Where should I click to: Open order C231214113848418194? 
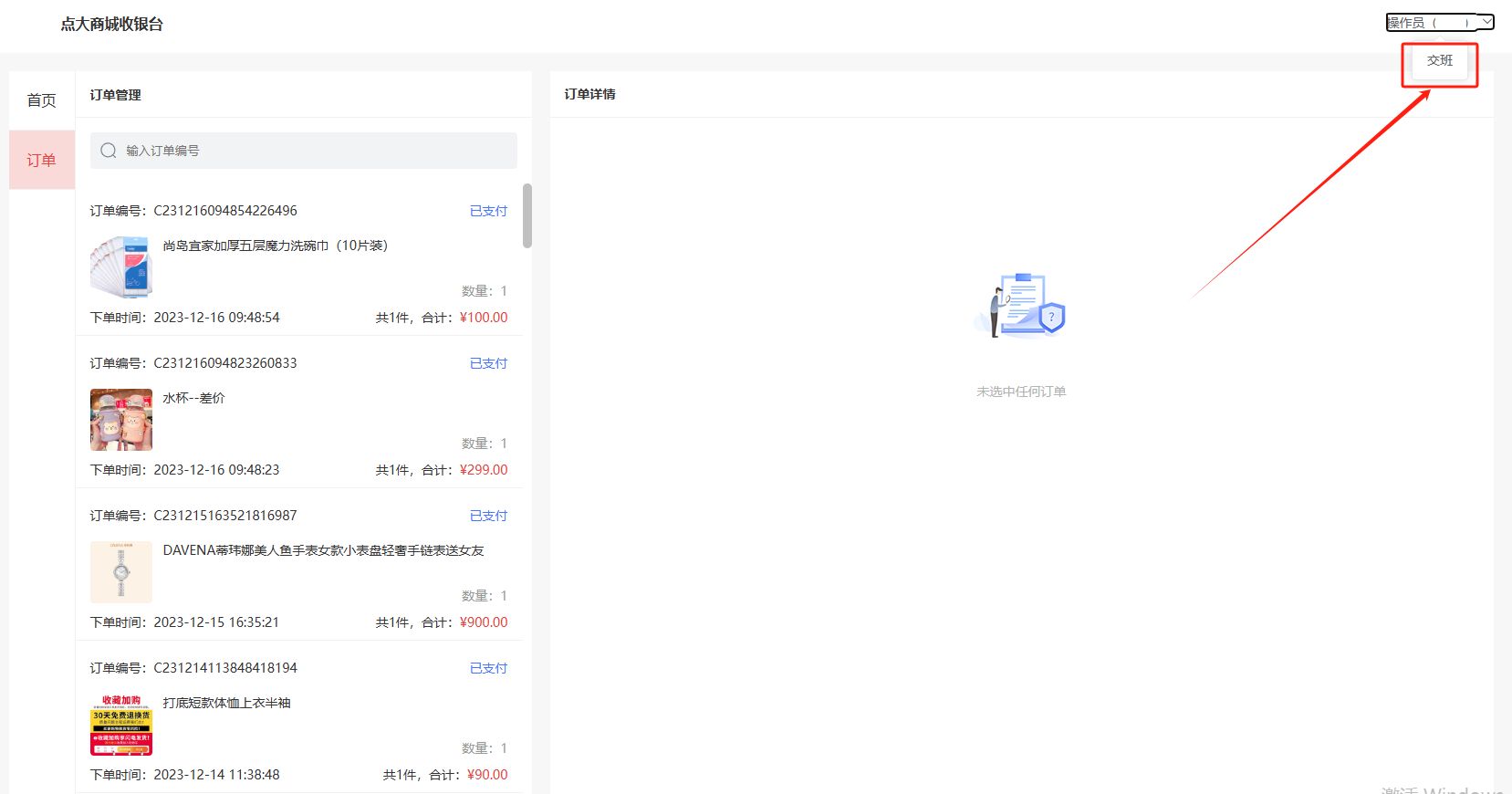[224, 668]
